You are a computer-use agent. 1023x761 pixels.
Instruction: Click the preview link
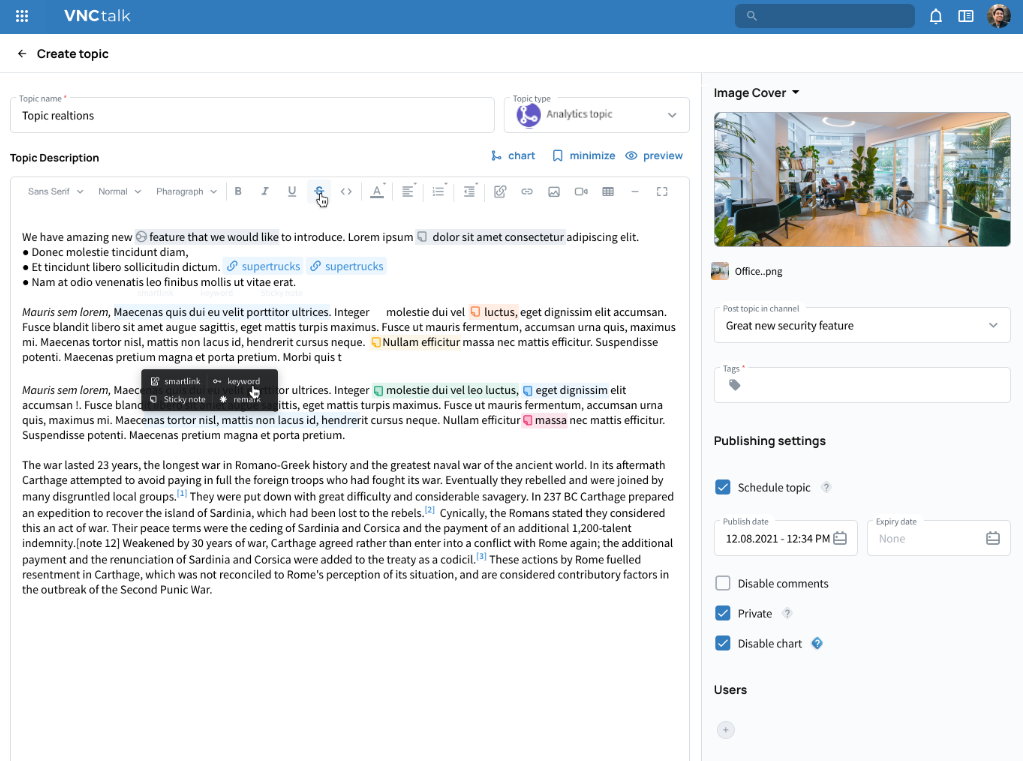click(x=654, y=155)
